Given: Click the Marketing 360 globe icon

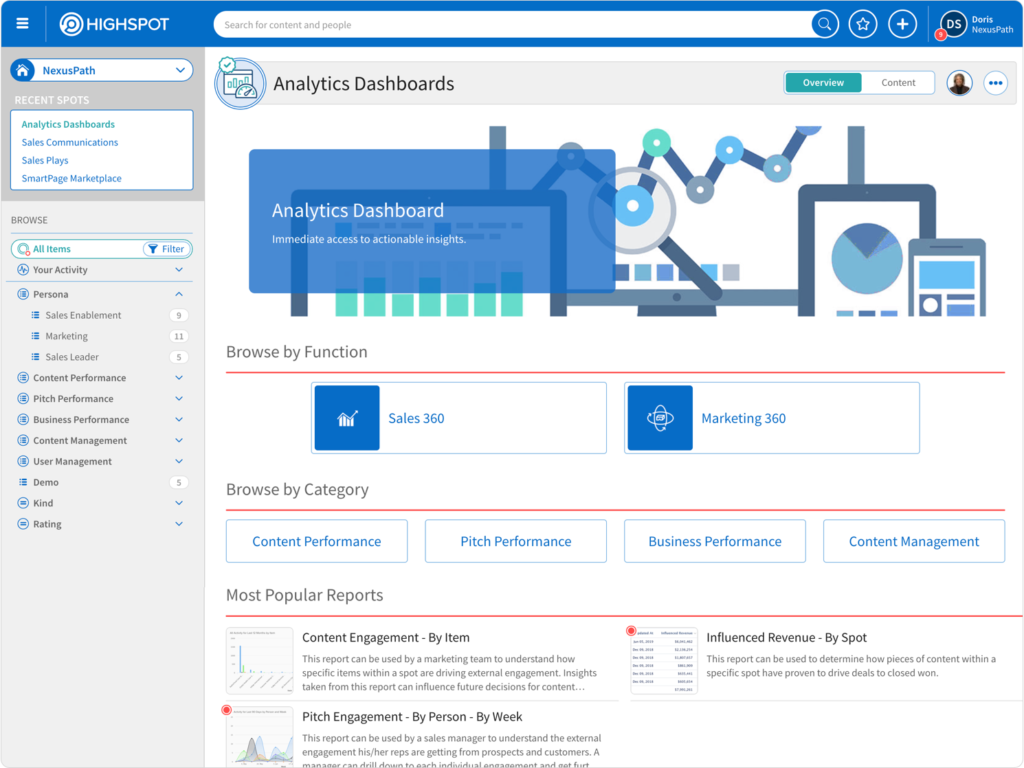Looking at the screenshot, I should pos(660,418).
